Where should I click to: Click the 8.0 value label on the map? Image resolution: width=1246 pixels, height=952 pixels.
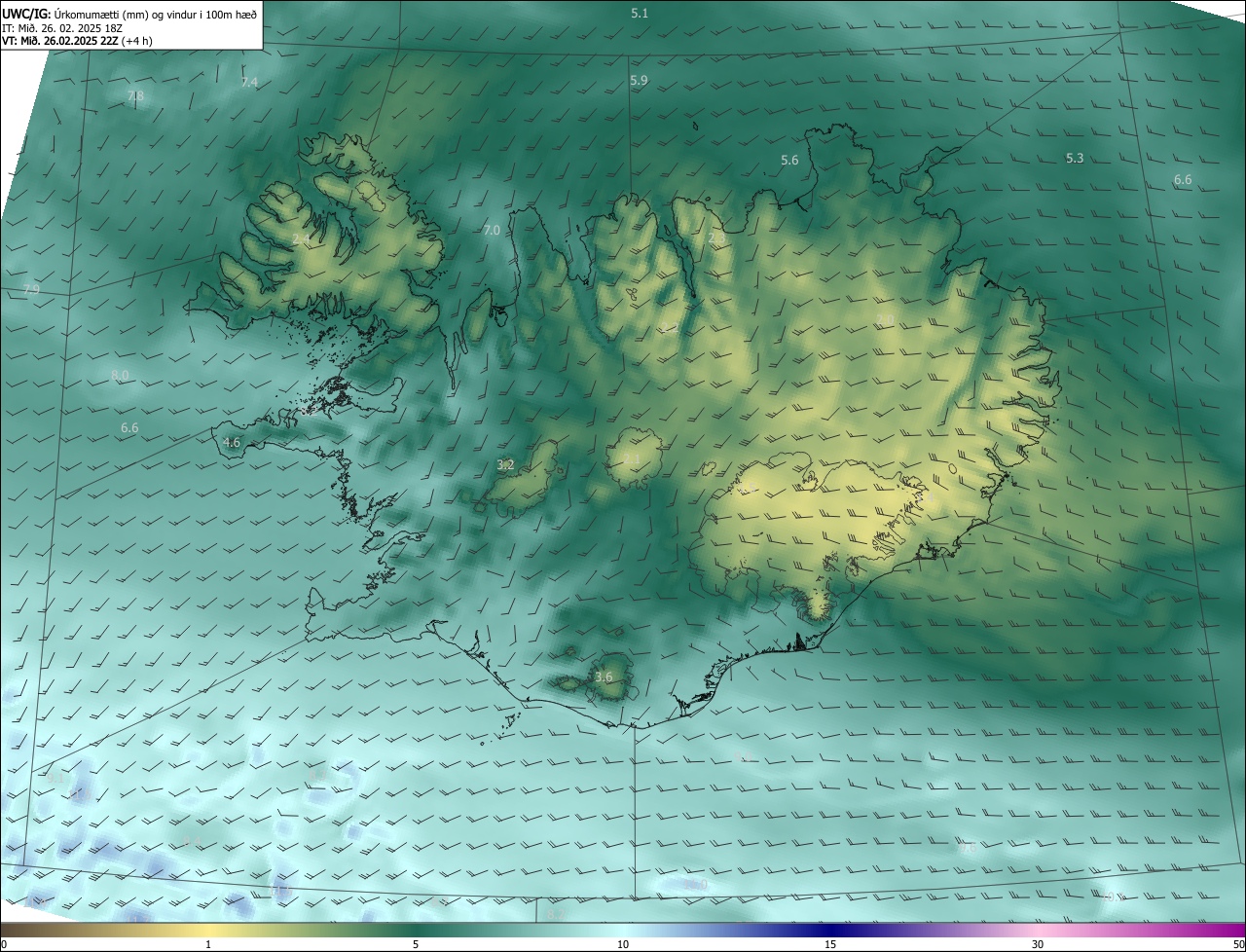tap(120, 375)
